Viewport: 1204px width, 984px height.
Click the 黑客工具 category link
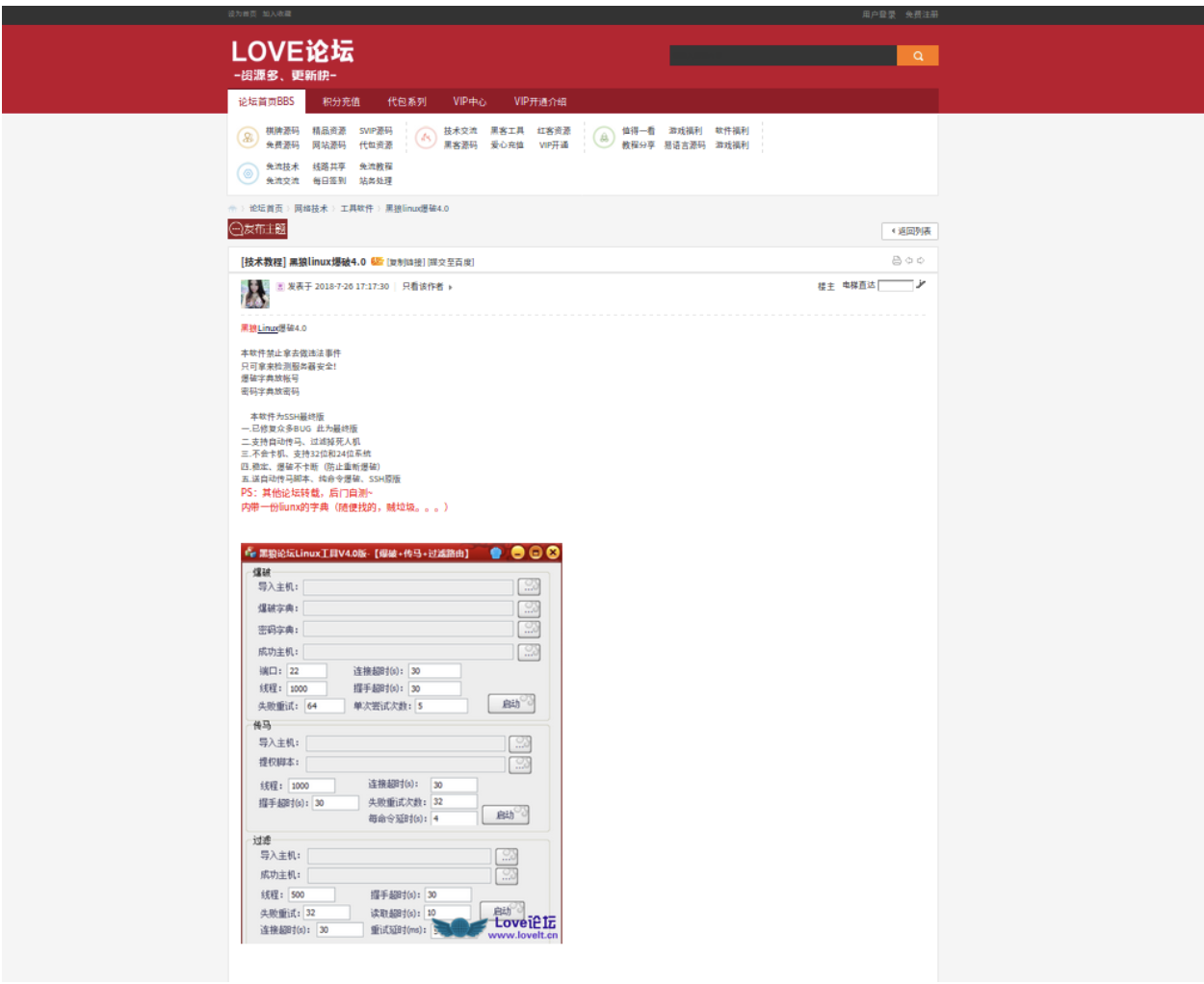(507, 131)
